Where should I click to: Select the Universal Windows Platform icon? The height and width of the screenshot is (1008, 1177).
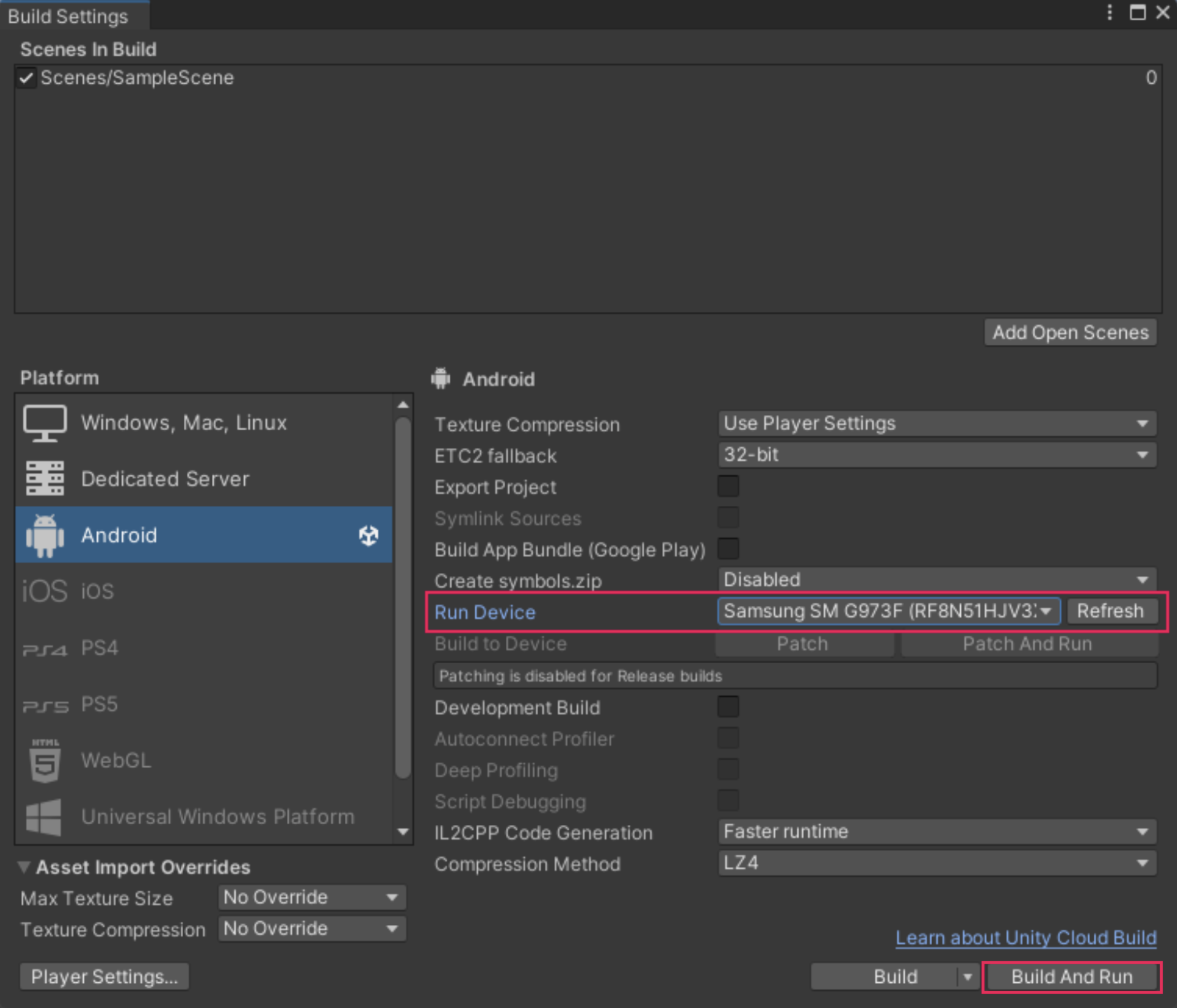44,816
